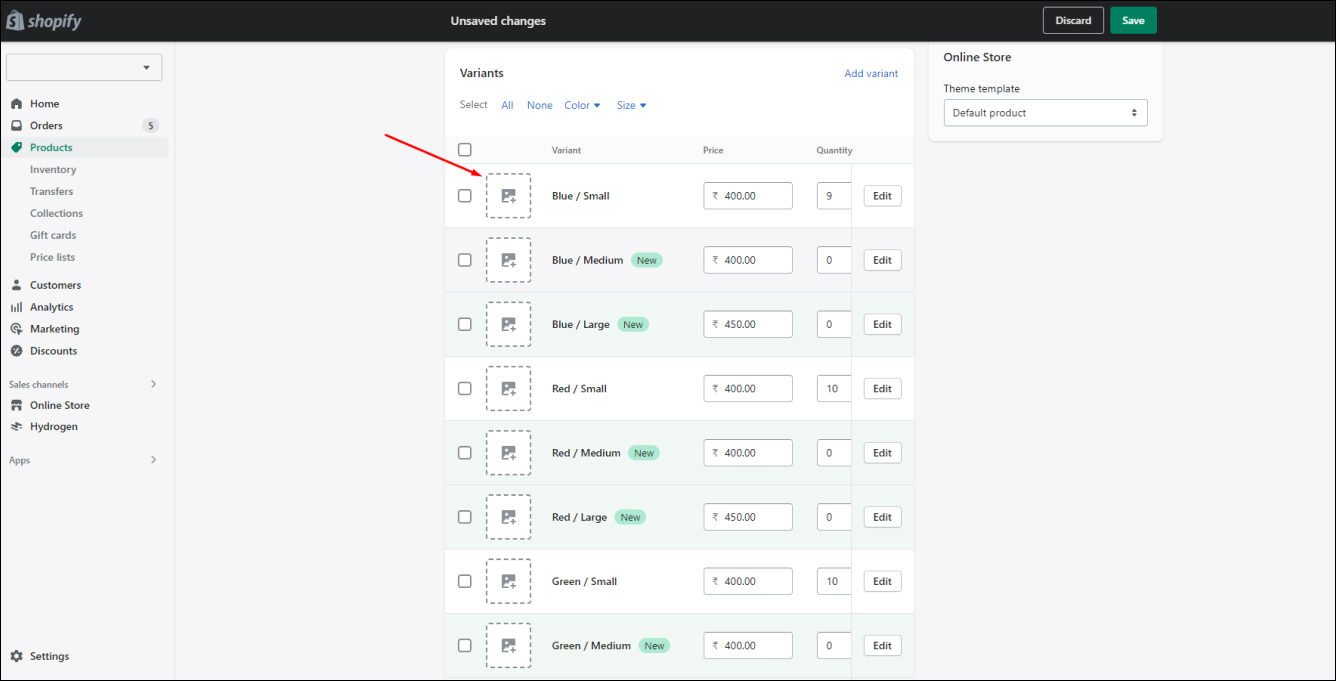
Task: Edit the Red / Small variant
Action: [x=882, y=388]
